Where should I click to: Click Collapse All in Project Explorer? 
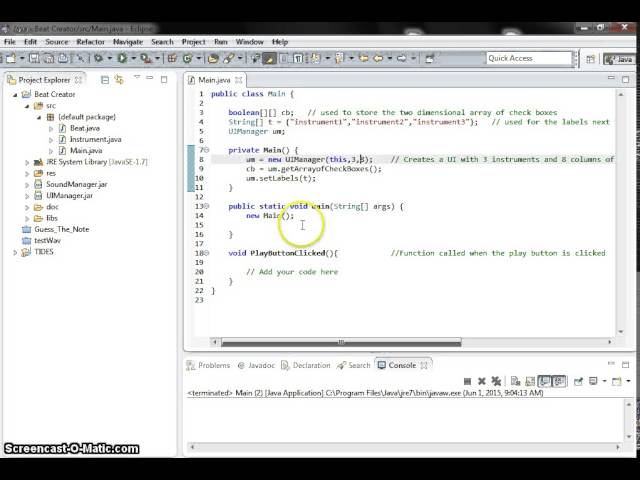tap(104, 80)
